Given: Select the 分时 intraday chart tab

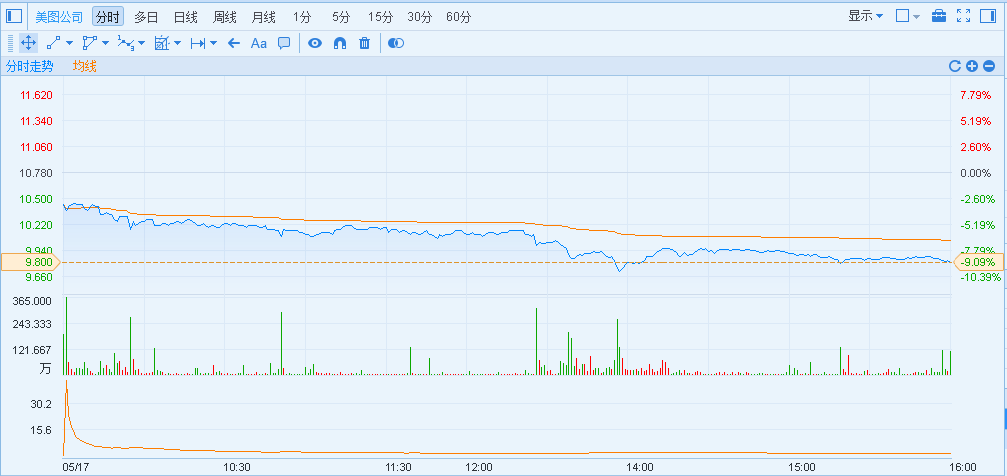Looking at the screenshot, I should point(108,17).
